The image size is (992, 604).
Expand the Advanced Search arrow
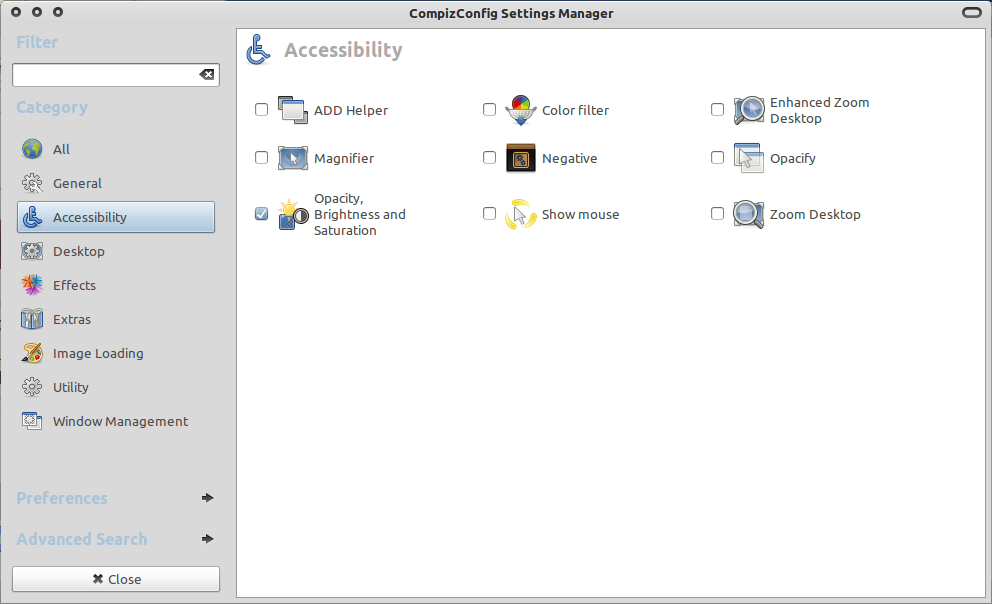tap(207, 539)
